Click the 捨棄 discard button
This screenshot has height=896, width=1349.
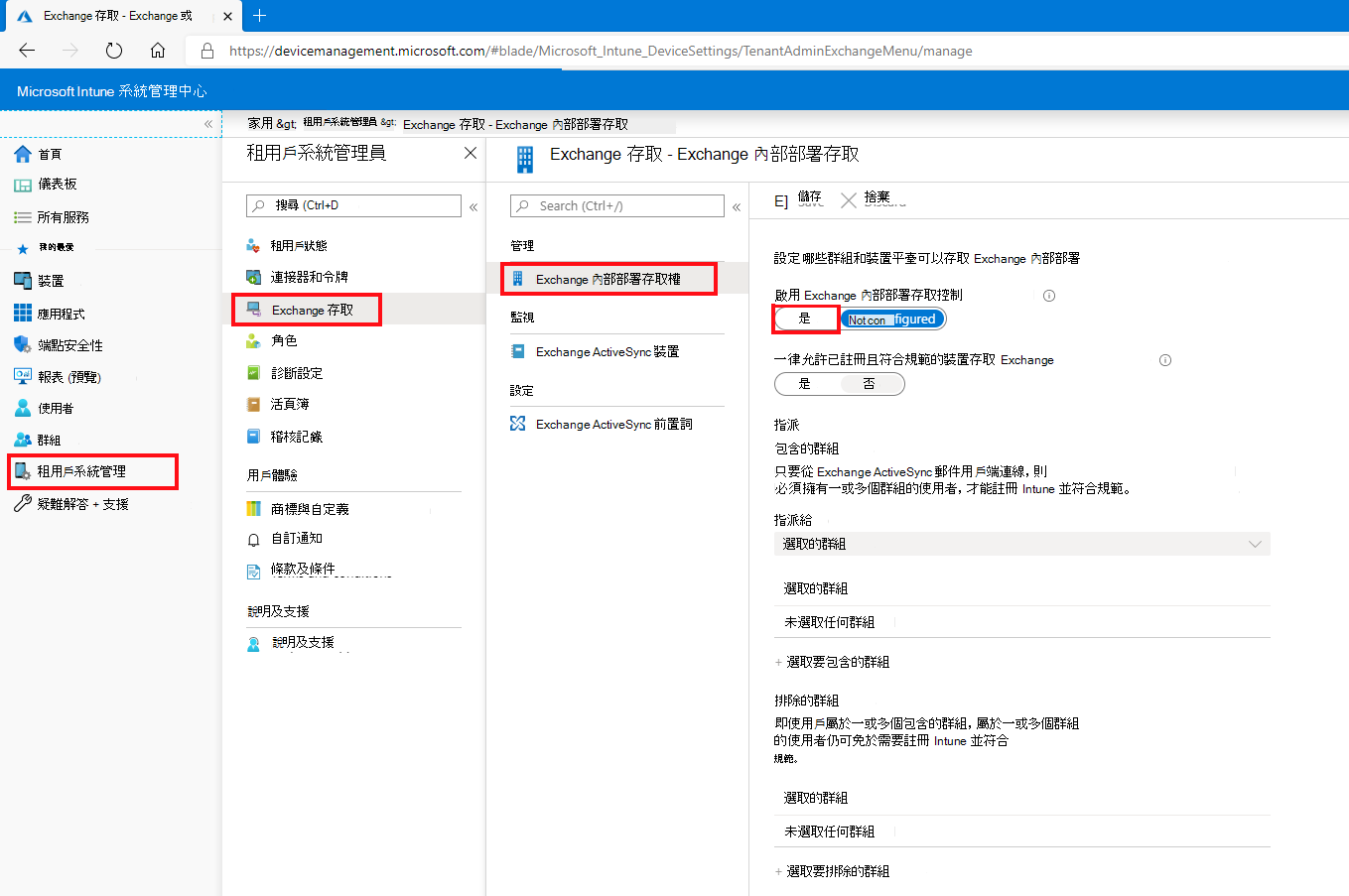click(875, 199)
